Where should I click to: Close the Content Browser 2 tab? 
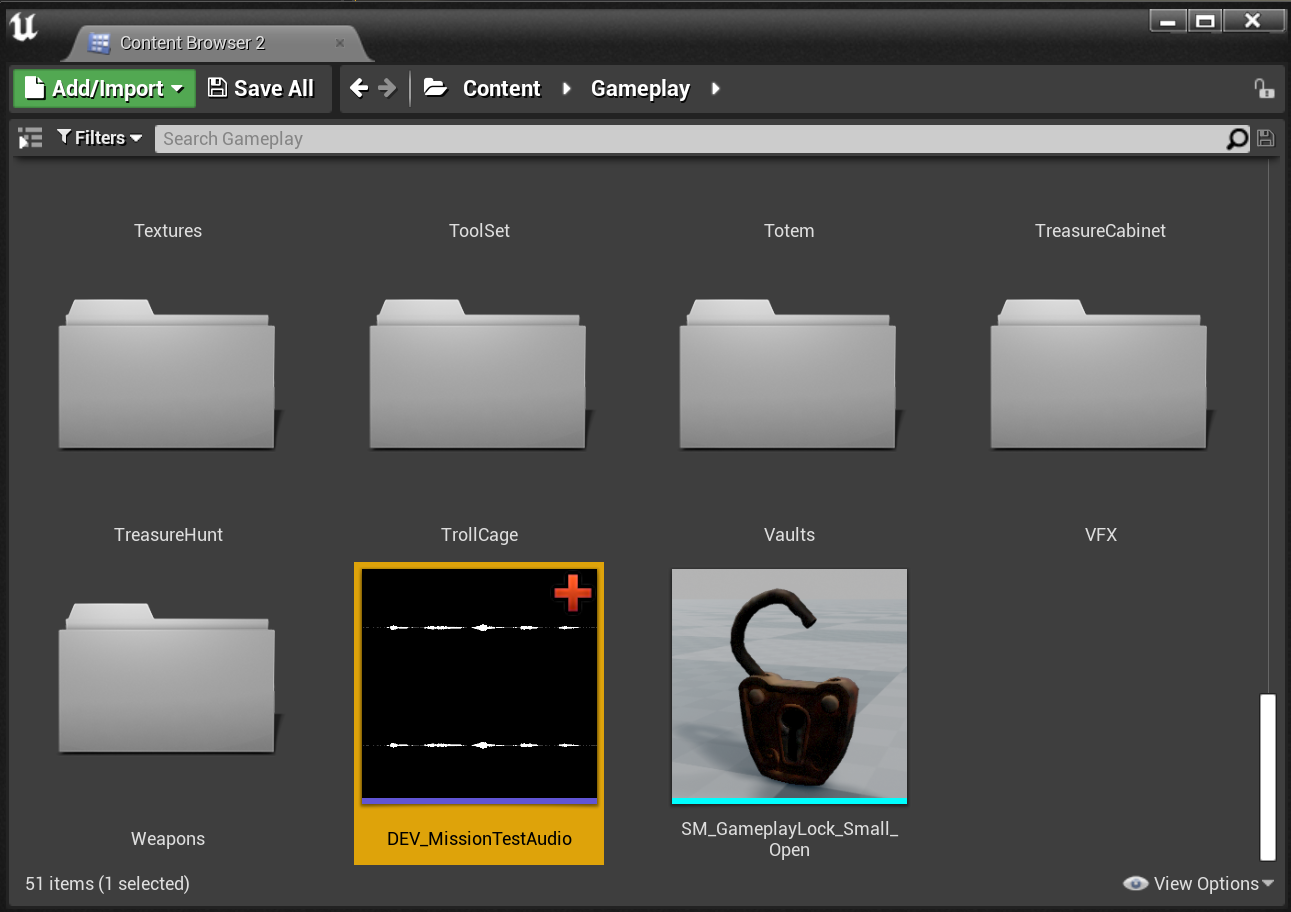click(340, 43)
